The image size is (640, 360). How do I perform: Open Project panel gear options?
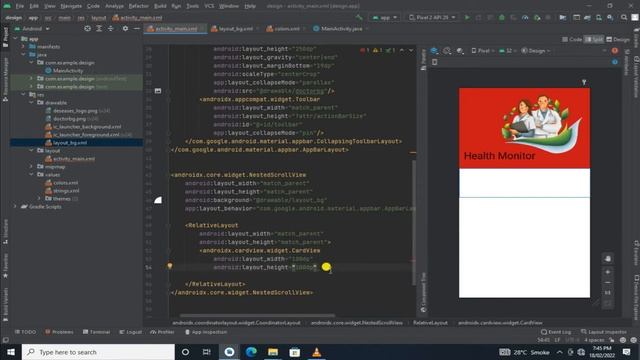pos(125,29)
